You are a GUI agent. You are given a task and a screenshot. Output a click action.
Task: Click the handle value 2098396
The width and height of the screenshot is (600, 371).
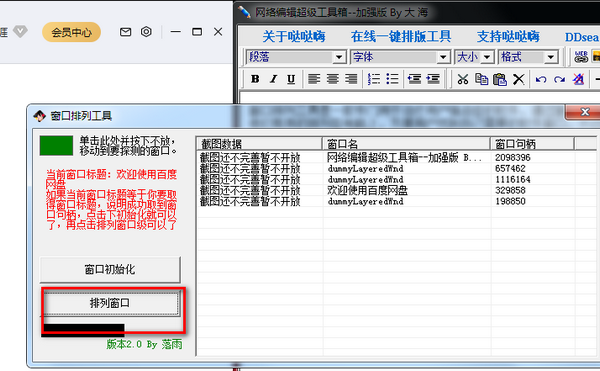[513, 158]
